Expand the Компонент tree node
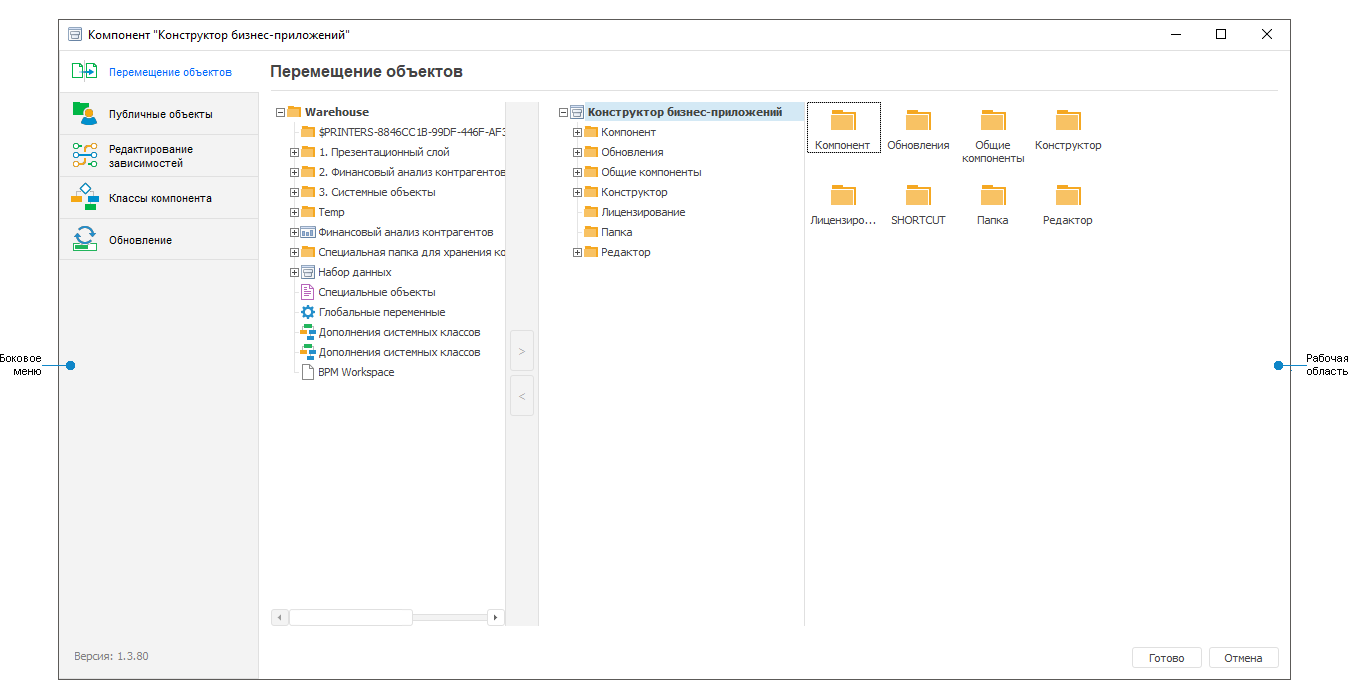This screenshot has width=1349, height=680. pos(576,131)
